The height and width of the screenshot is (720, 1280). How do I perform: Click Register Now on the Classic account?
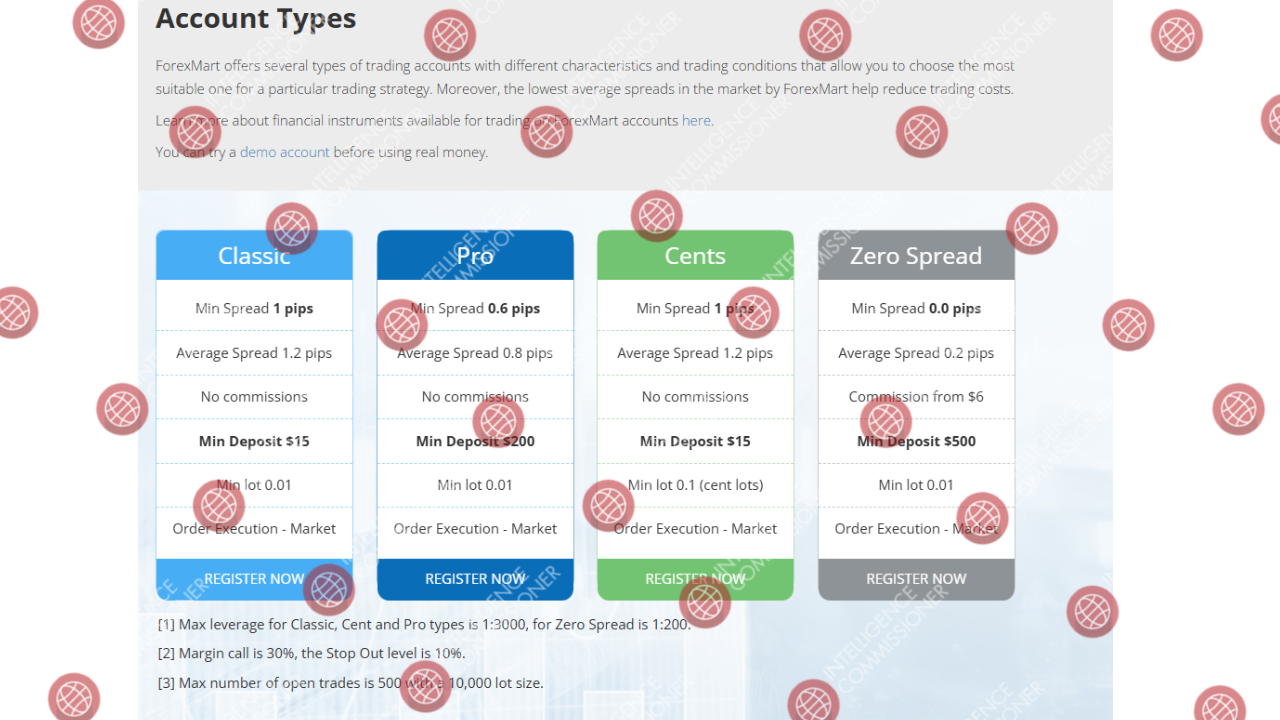tap(254, 579)
